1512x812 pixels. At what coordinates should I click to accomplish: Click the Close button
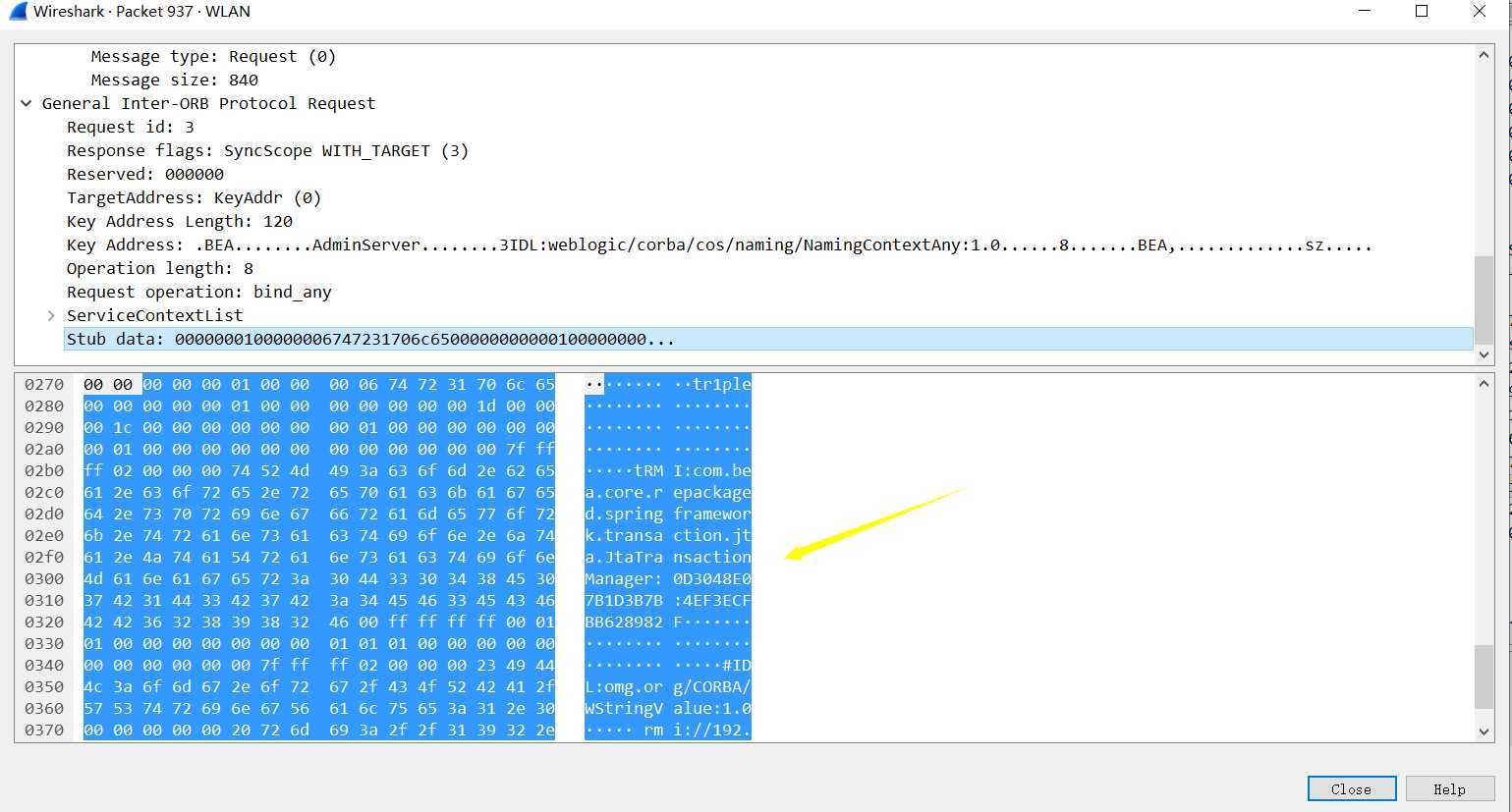[x=1352, y=788]
